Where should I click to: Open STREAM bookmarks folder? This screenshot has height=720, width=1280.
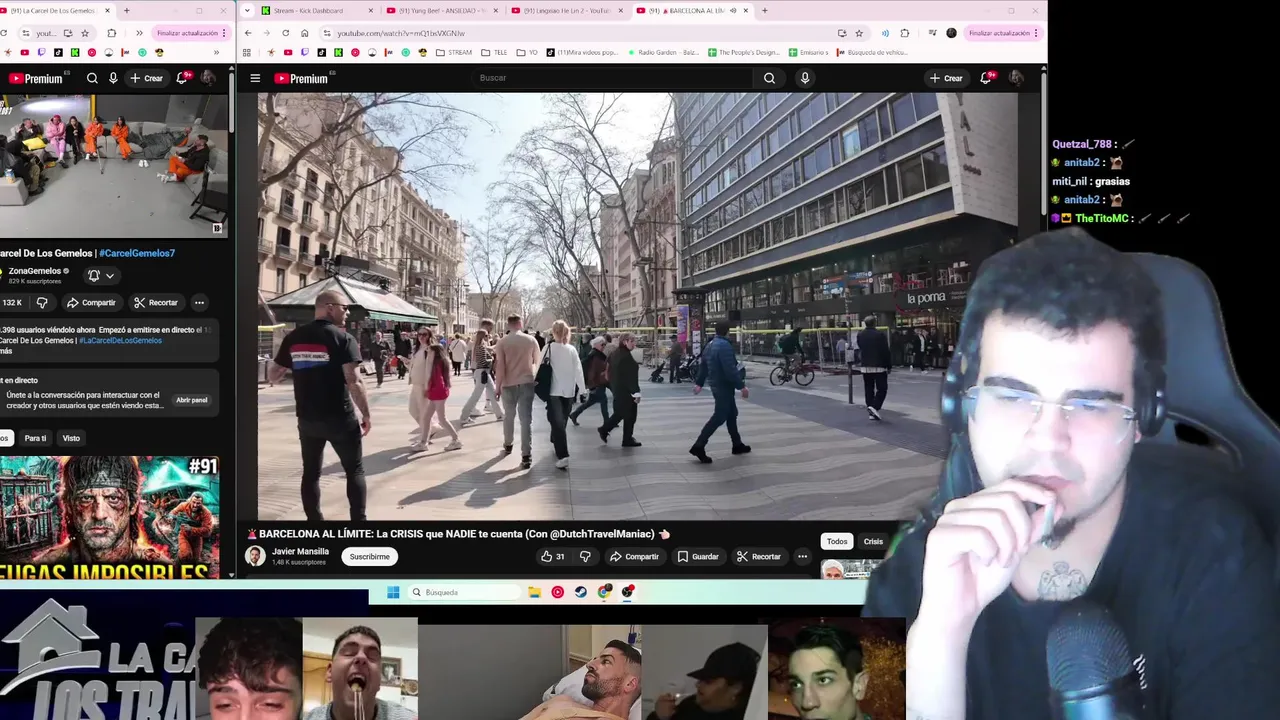(x=454, y=52)
